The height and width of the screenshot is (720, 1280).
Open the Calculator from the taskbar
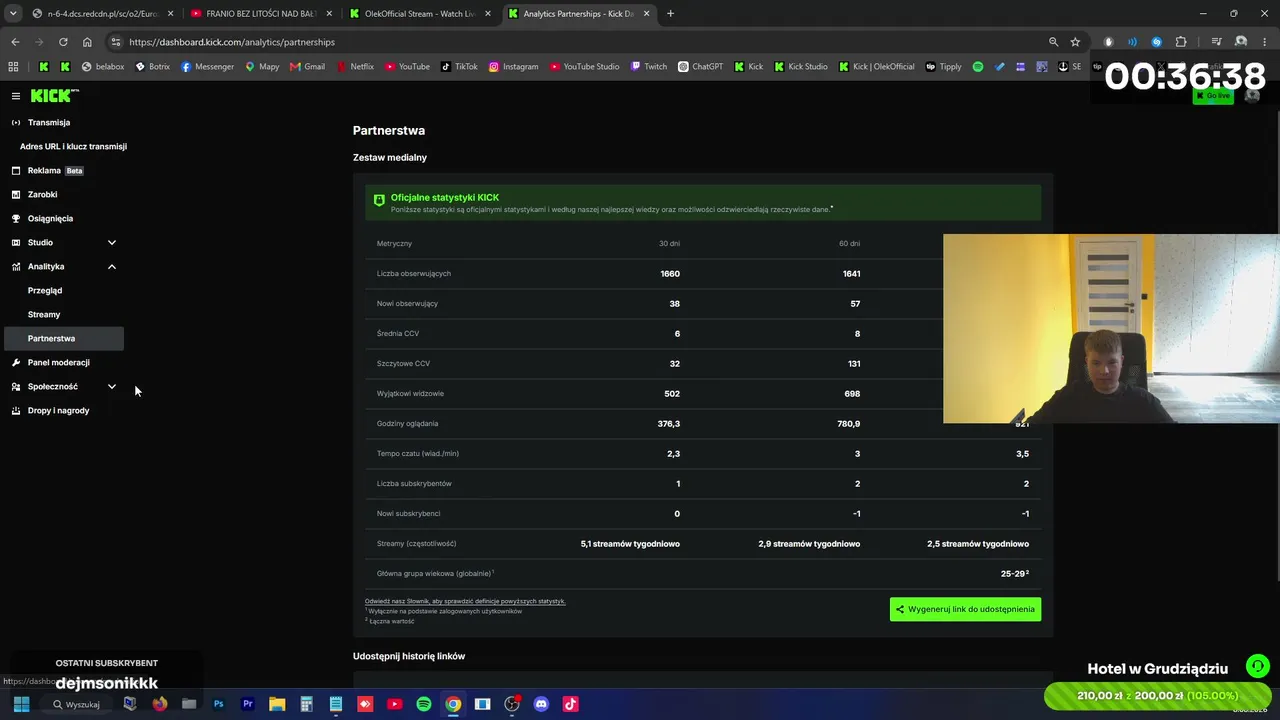tap(306, 704)
